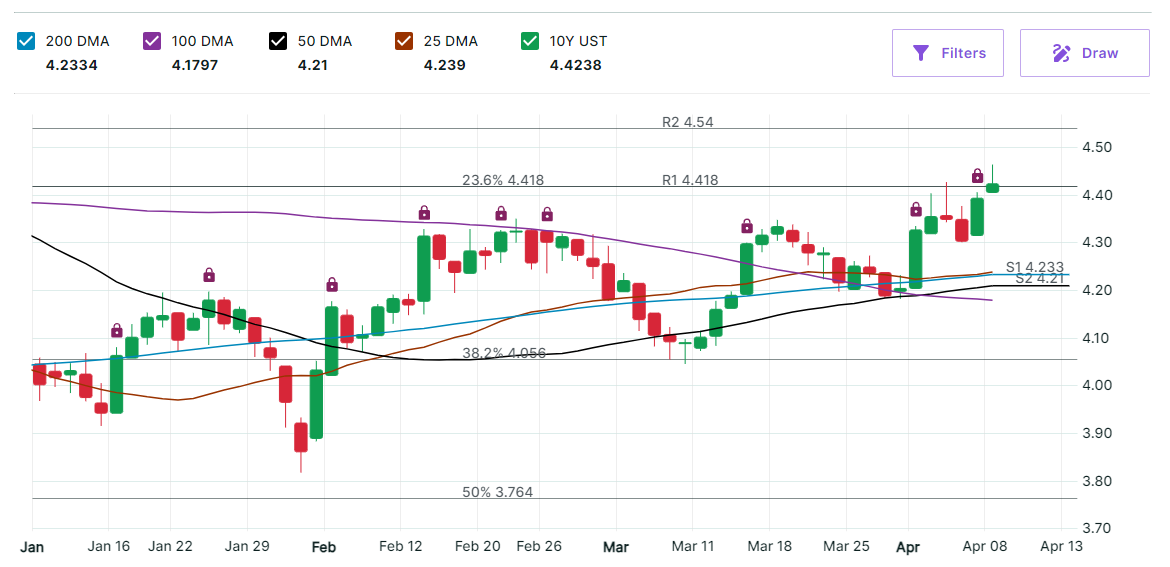Screen dimensions: 1170x567
Task: Click the lock marker above the Feb 22 candle
Action: (501, 213)
